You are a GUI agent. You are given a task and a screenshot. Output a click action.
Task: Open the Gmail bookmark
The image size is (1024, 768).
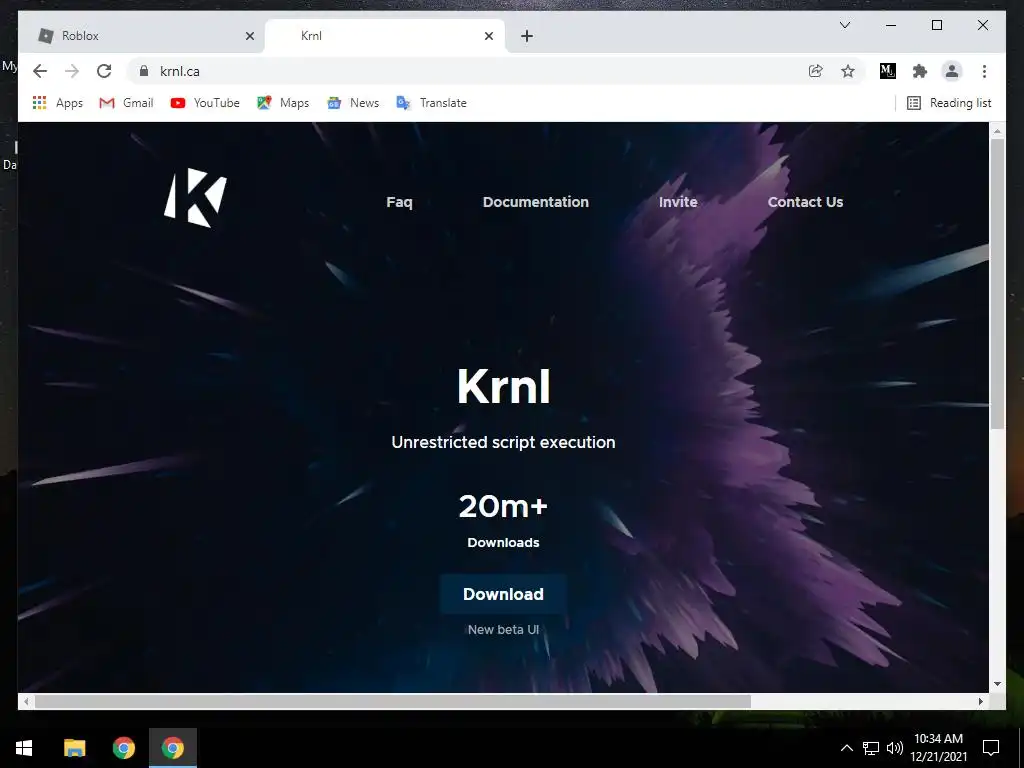[126, 103]
